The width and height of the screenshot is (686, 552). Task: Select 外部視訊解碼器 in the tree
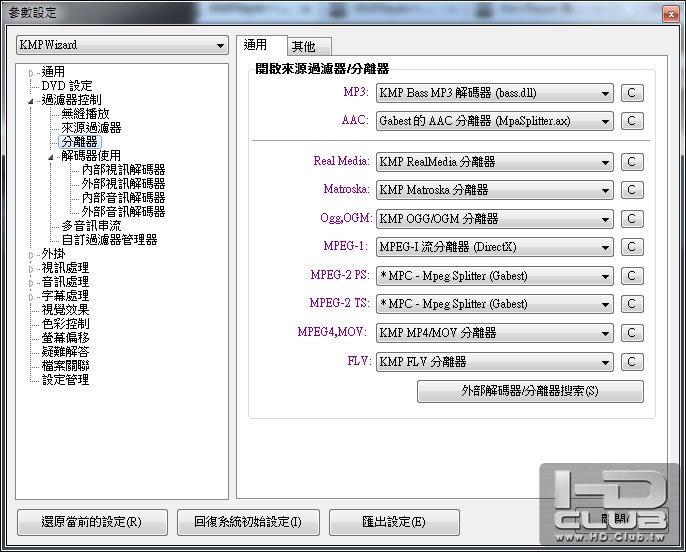123,184
